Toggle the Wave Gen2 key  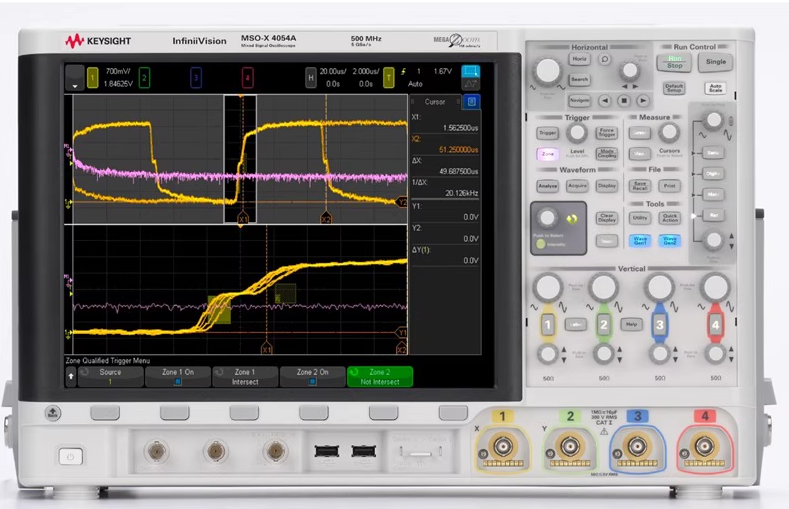click(669, 240)
